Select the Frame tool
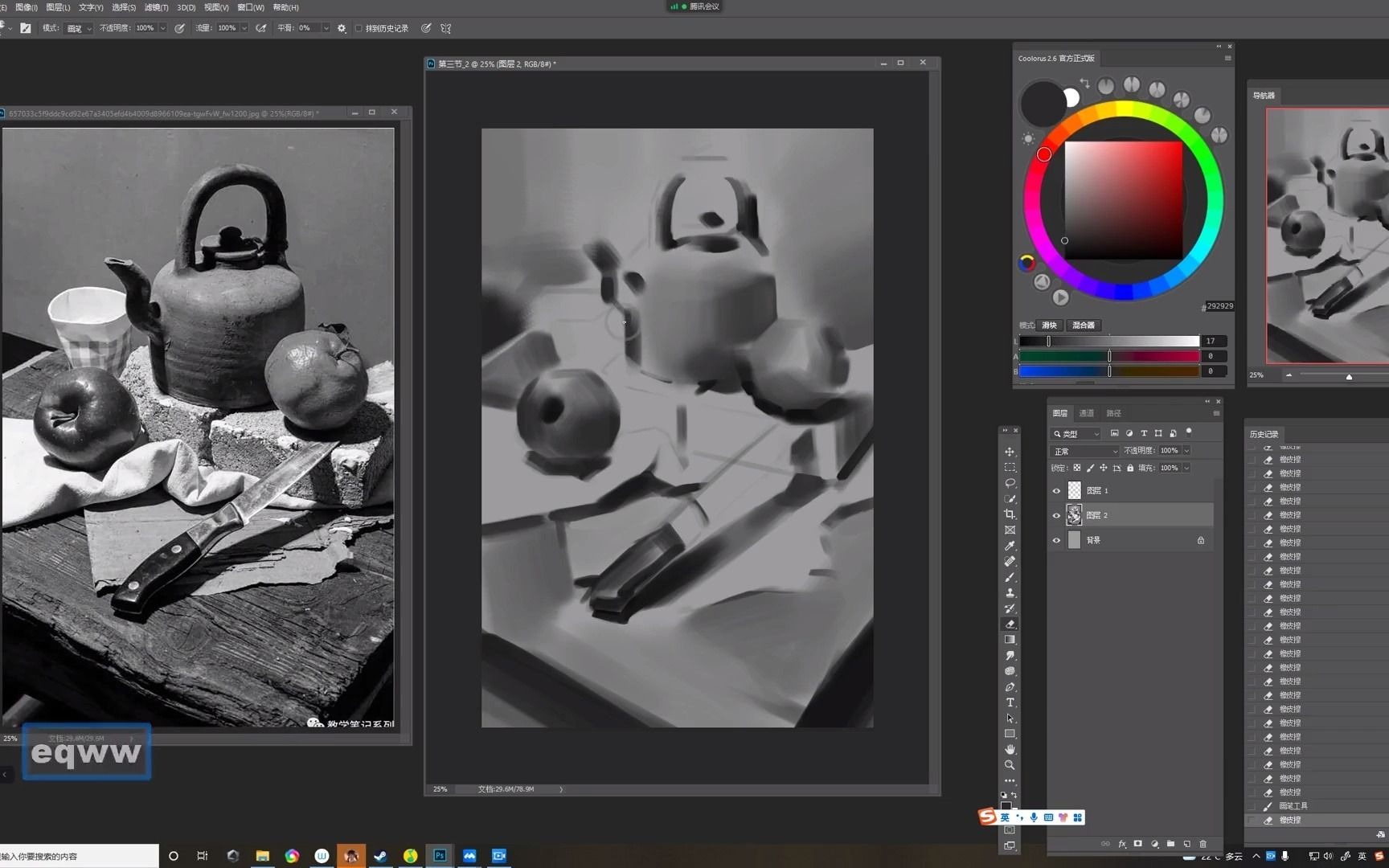1389x868 pixels. (x=1010, y=530)
